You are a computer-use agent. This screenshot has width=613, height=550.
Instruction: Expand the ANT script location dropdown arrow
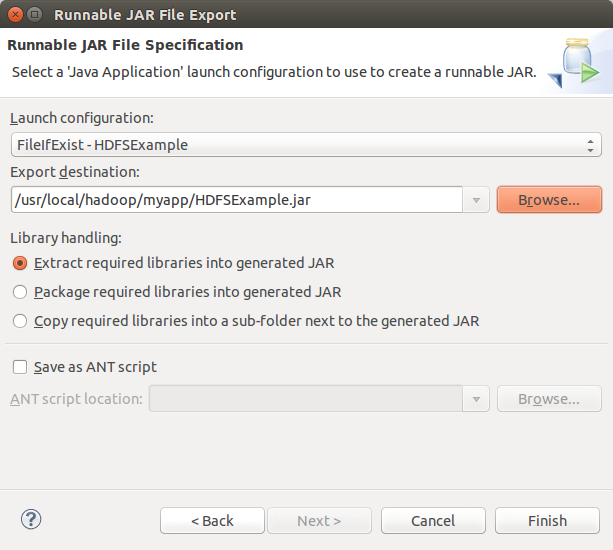coord(476,399)
